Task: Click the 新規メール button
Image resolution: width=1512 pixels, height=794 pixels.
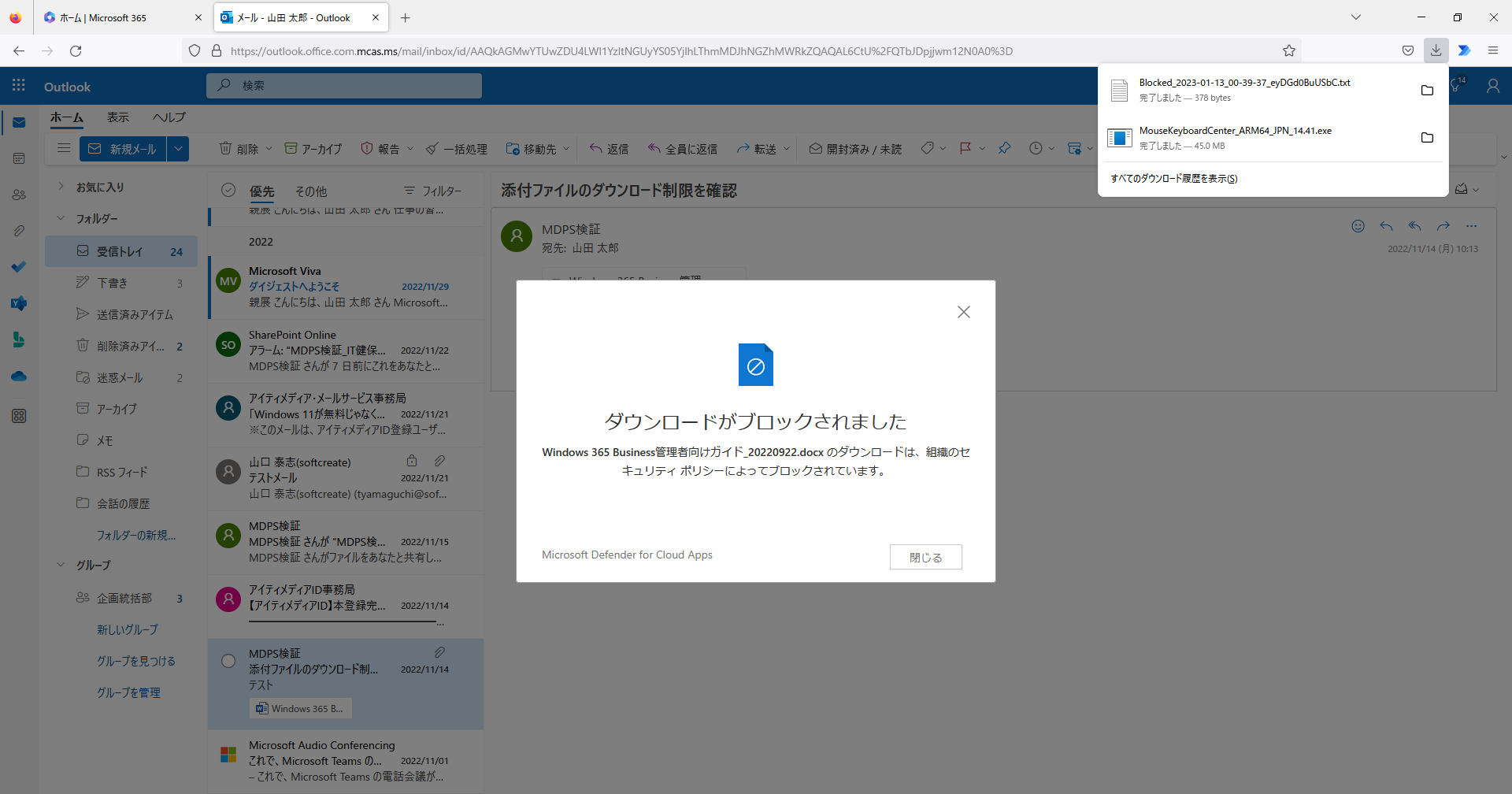Action: click(123, 149)
